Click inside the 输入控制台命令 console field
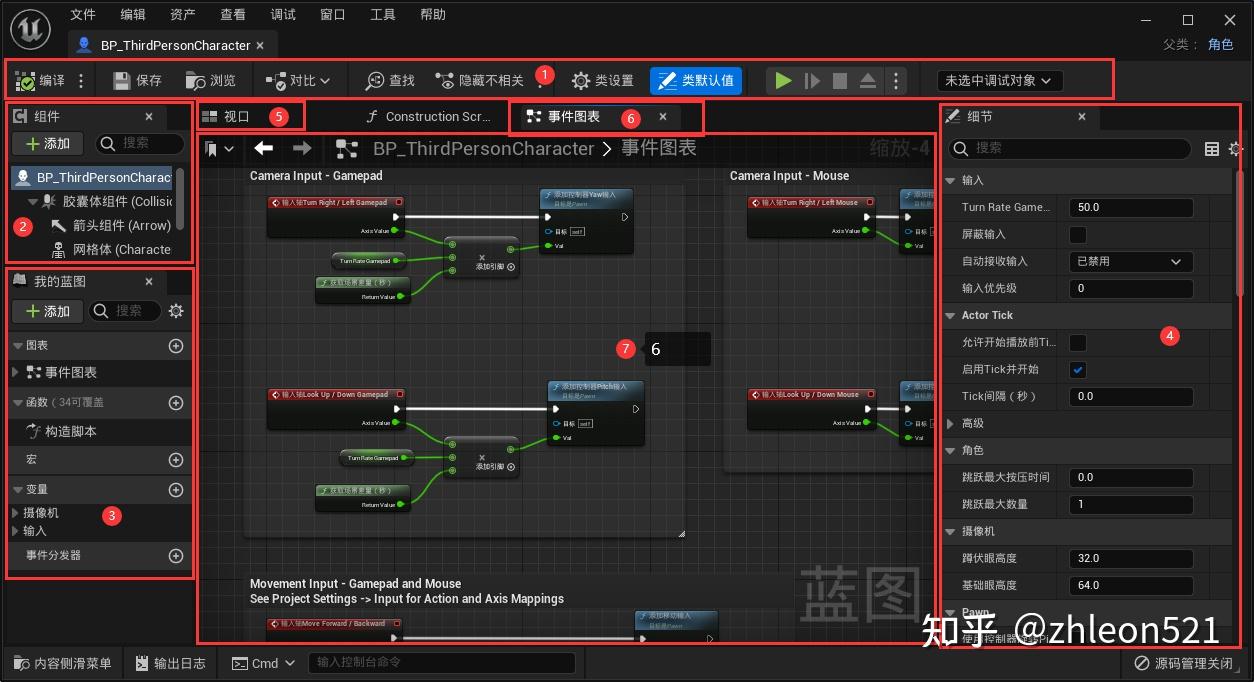The height and width of the screenshot is (682, 1254). pyautogui.click(x=440, y=662)
